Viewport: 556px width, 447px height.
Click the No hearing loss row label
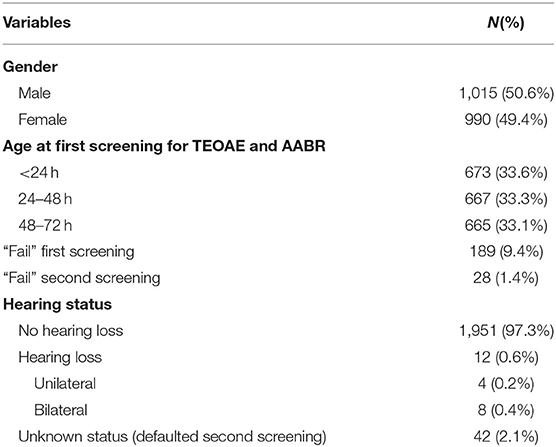(71, 331)
